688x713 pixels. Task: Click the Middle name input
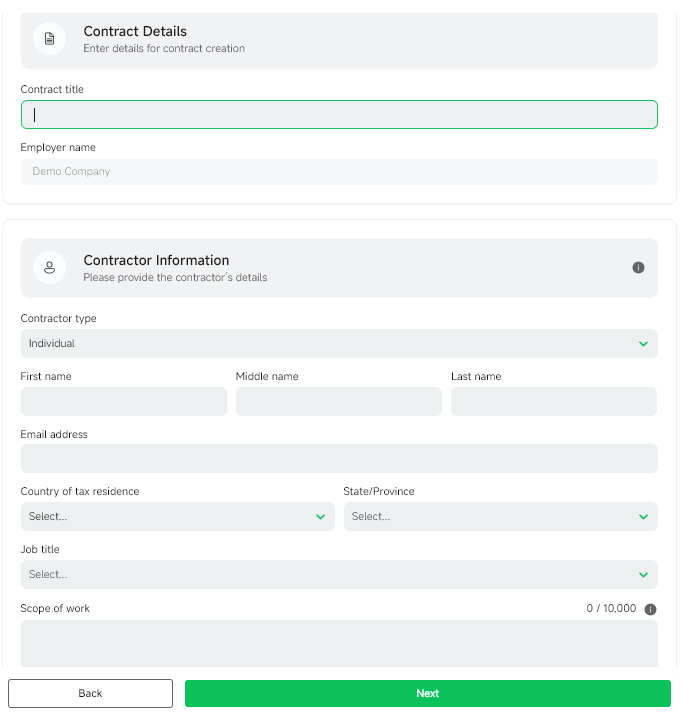click(339, 401)
